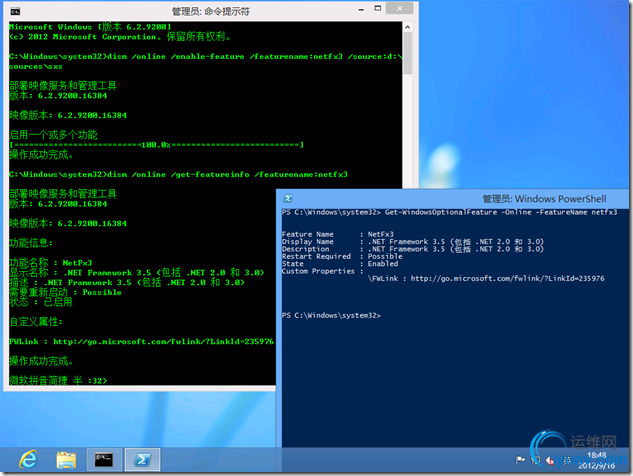633x476 pixels.
Task: Click the network status icon in tray
Action: [536, 460]
